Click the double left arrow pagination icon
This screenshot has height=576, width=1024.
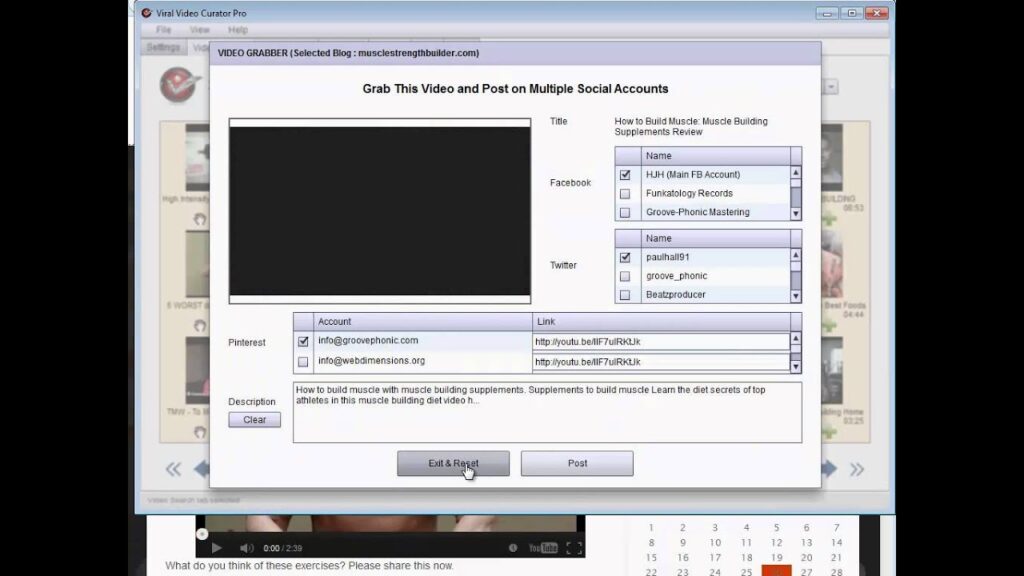pyautogui.click(x=173, y=469)
